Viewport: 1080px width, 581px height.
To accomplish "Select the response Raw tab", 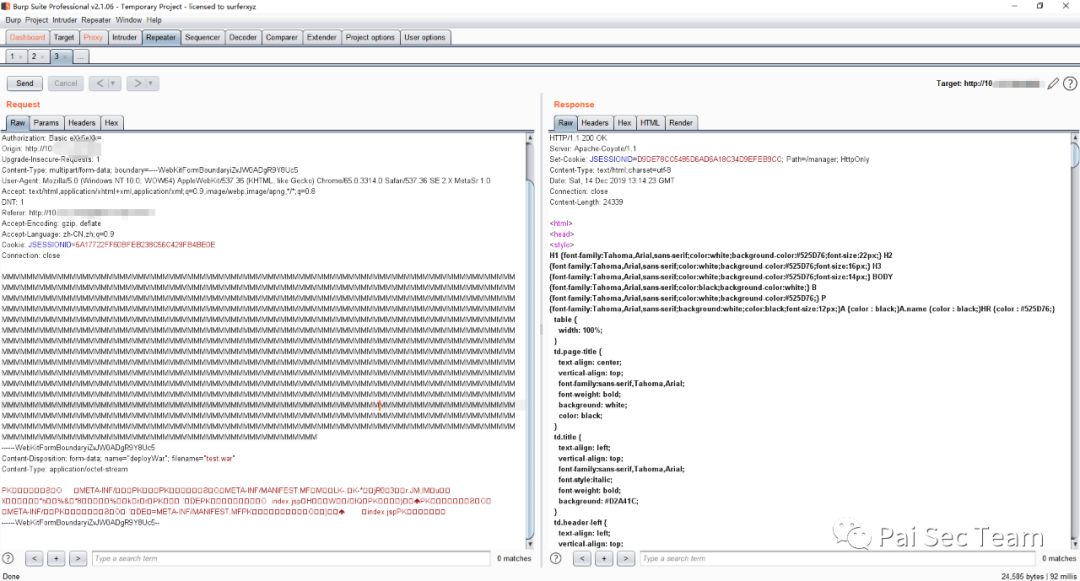I will 565,123.
